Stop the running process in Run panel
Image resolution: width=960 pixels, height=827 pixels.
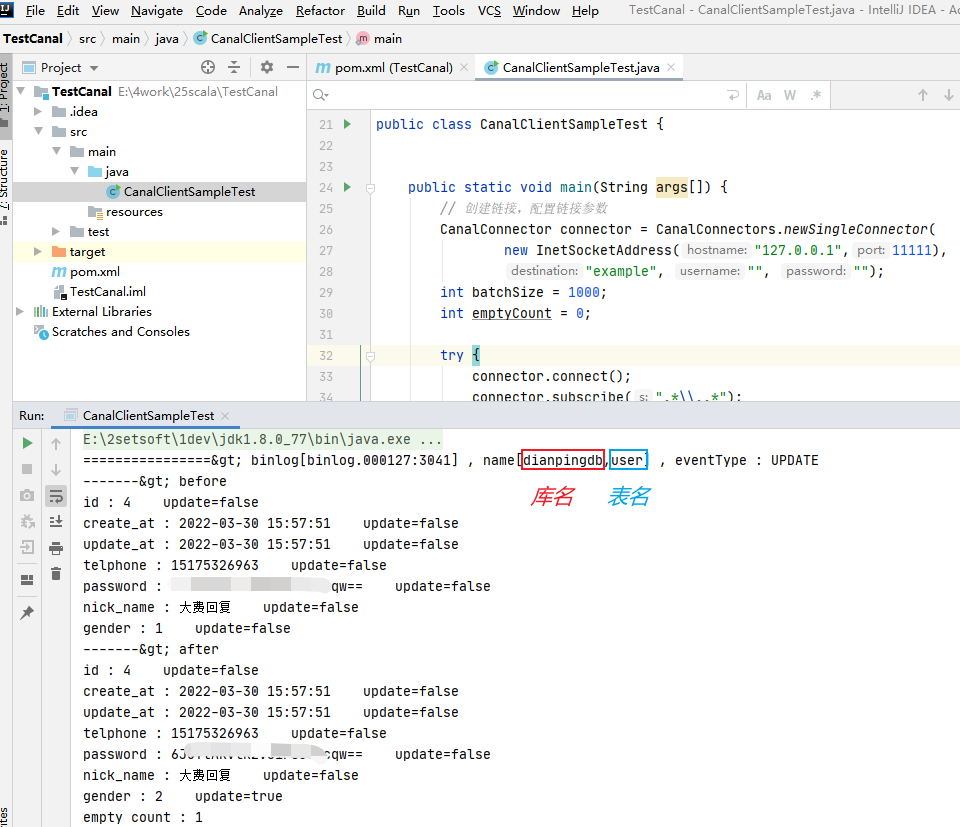[x=27, y=469]
